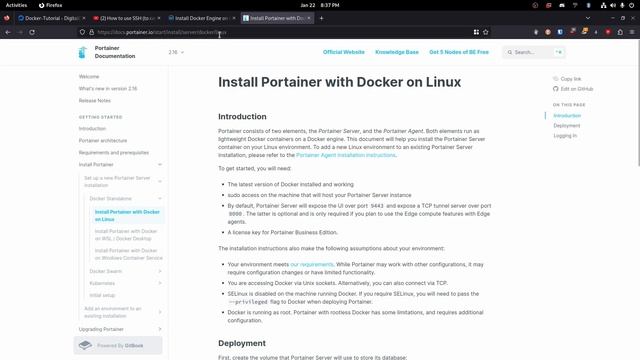
Task: Click the volume speaker icon in top bar
Action: tap(613, 5)
